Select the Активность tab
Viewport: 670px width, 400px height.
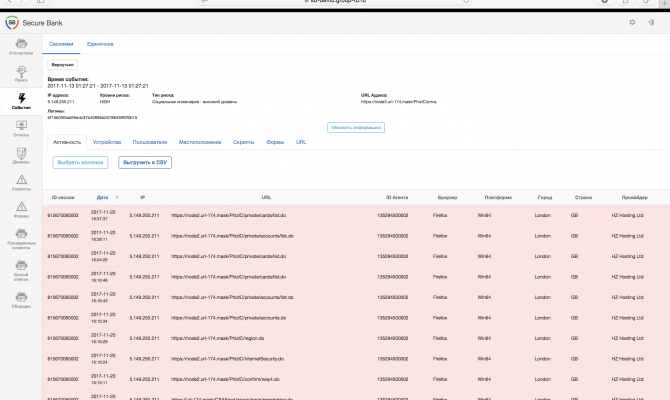pyautogui.click(x=67, y=142)
